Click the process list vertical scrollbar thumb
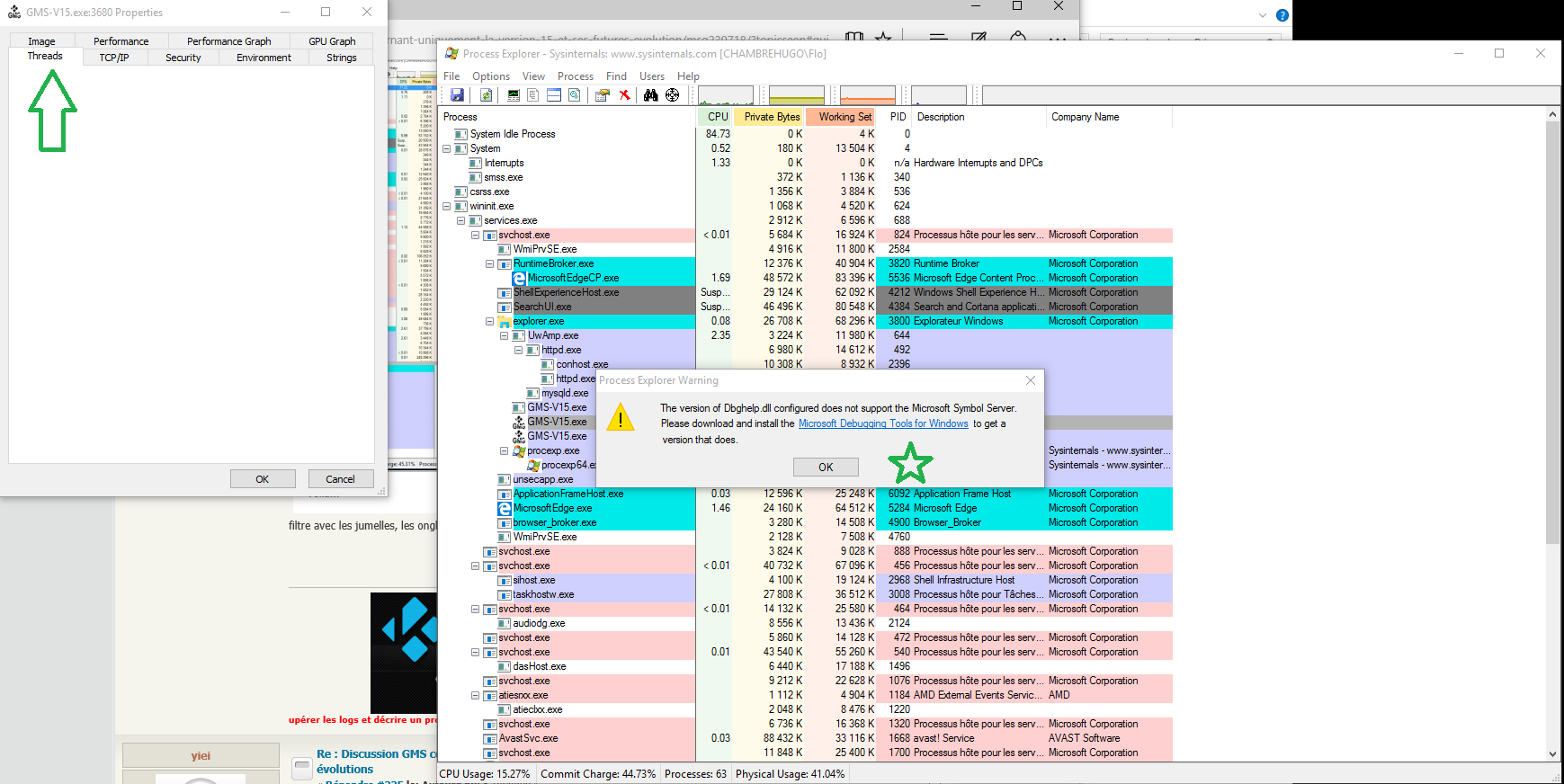Screen dimensions: 1564x784 1552,333
